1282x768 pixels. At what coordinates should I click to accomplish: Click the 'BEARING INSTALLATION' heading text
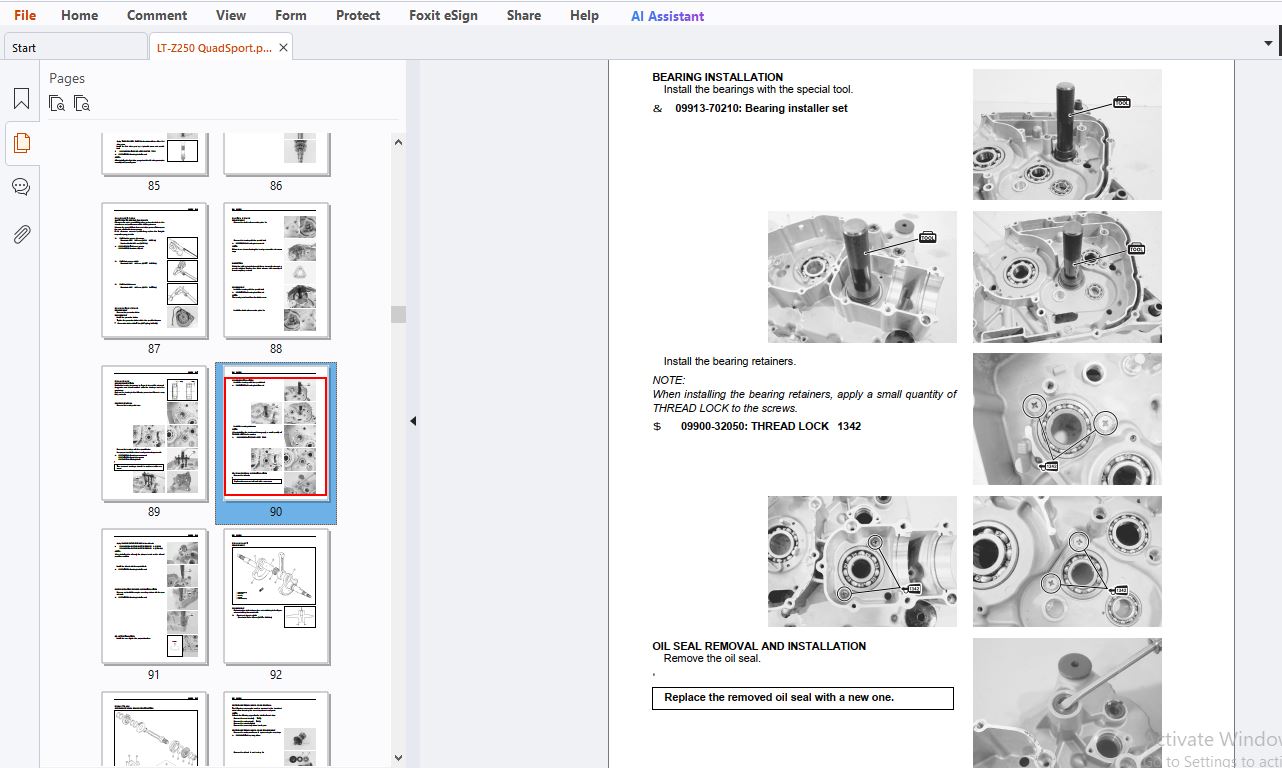point(717,77)
